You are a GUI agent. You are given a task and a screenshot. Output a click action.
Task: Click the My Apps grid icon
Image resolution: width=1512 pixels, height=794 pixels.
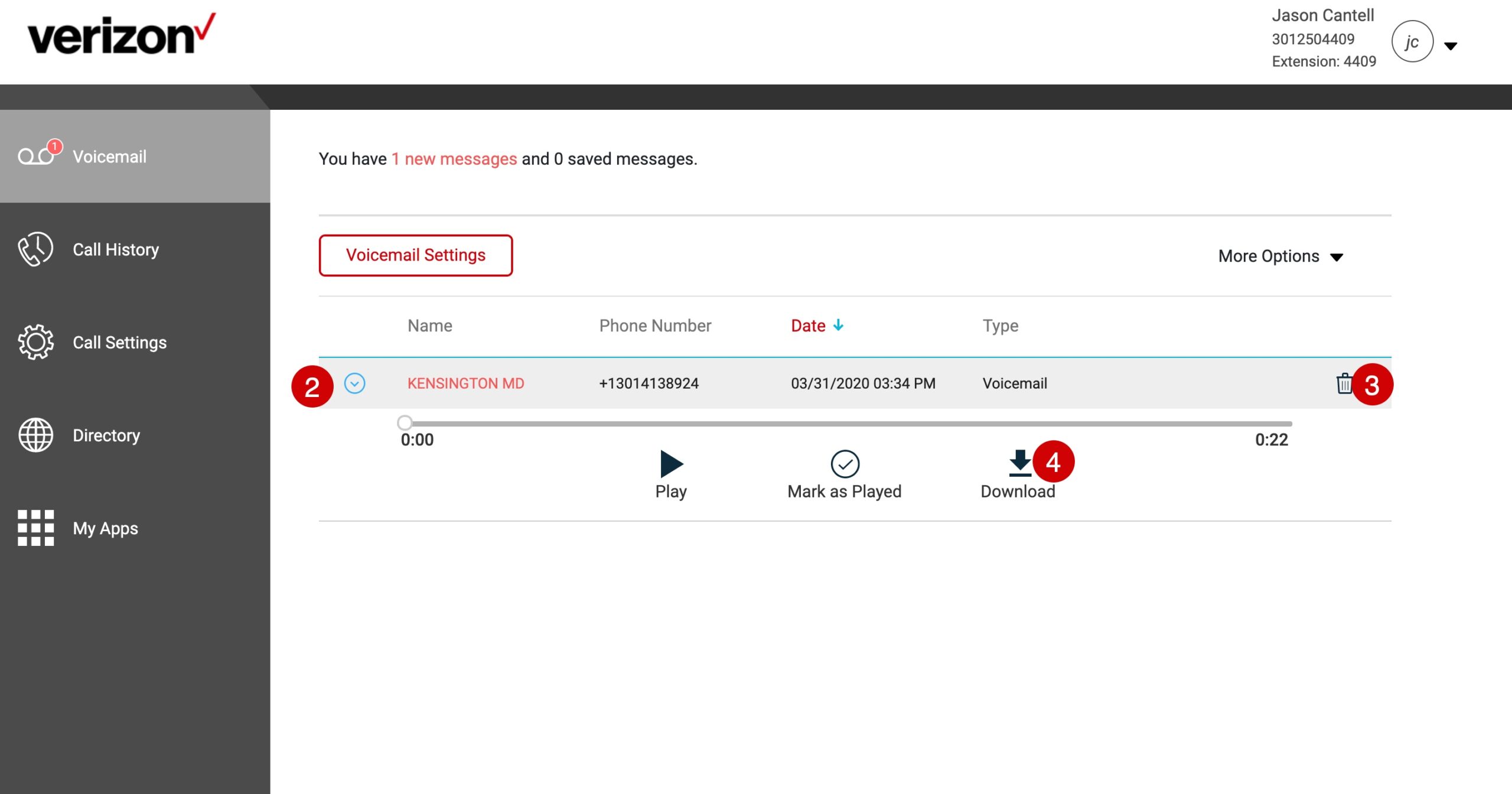click(x=35, y=528)
